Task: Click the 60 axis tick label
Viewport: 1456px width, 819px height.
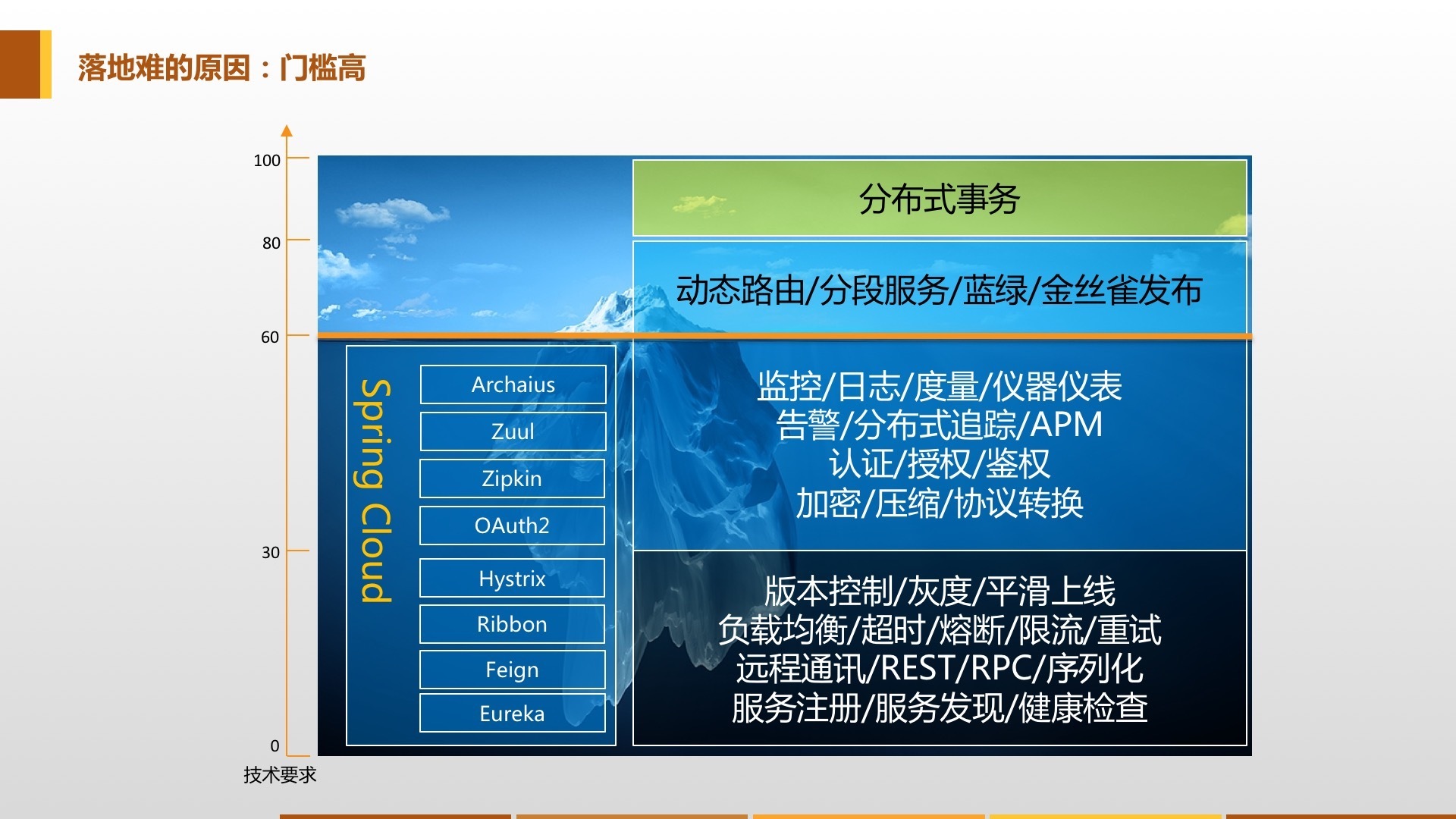Action: pos(270,337)
